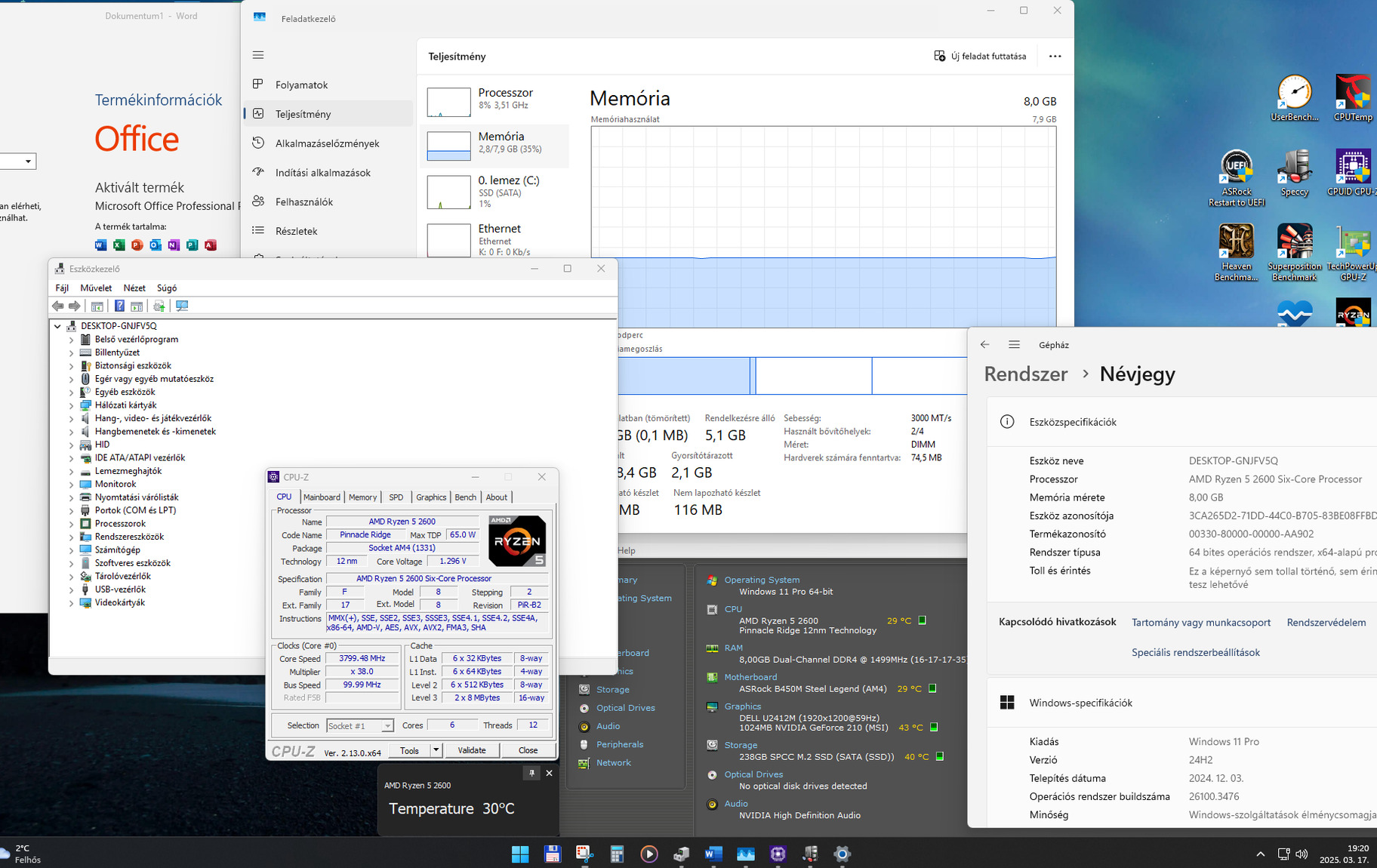
Task: Click Rendszer breadcrumb in Settings
Action: click(1026, 374)
